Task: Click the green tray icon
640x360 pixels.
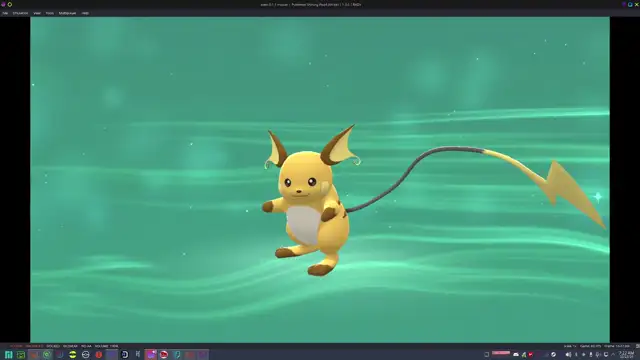Action: pyautogui.click(x=524, y=355)
